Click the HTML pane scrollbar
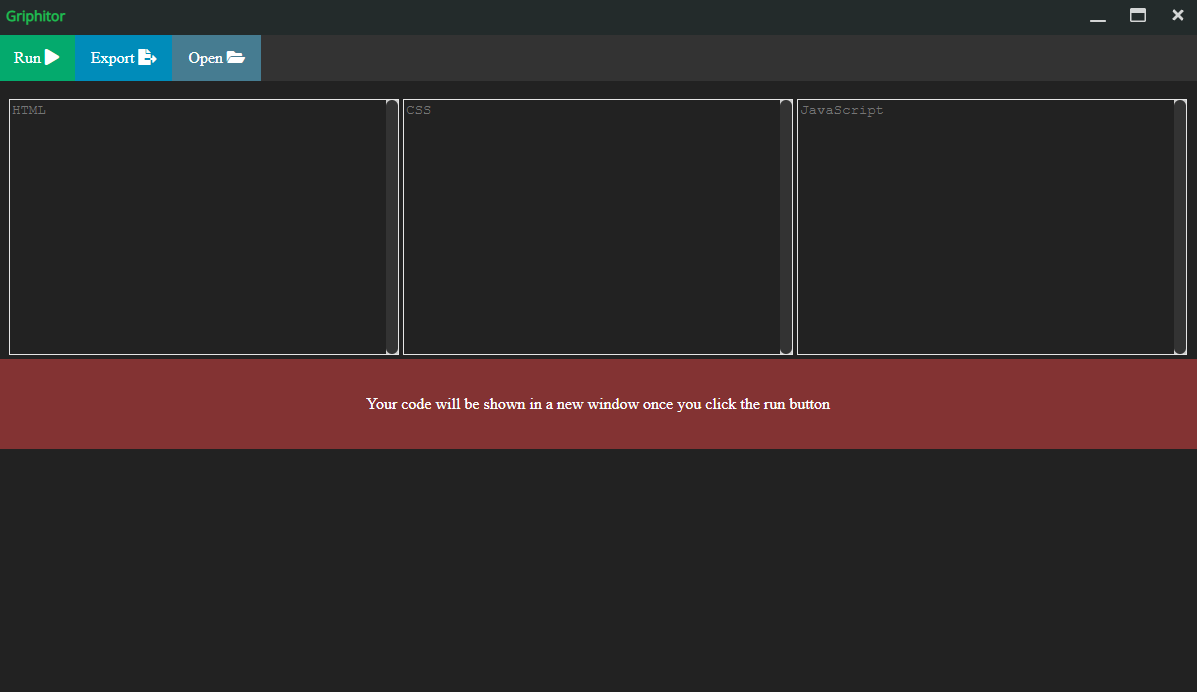 point(391,225)
